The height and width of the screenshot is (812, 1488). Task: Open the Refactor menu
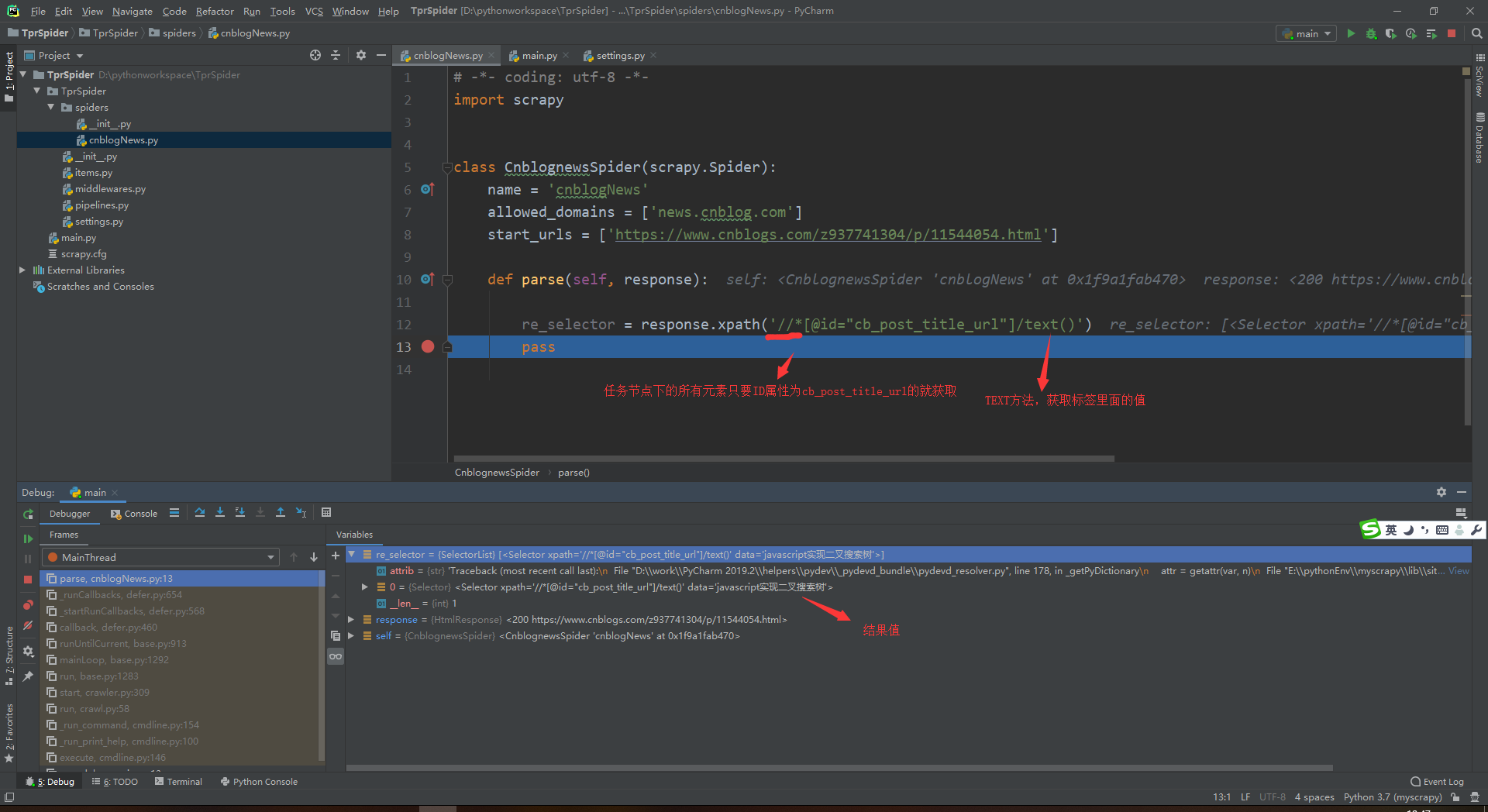click(215, 11)
